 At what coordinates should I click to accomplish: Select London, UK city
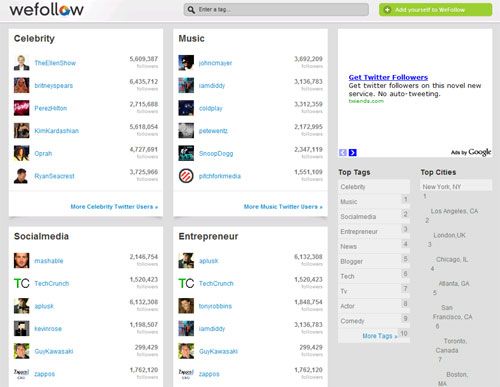[x=449, y=235]
